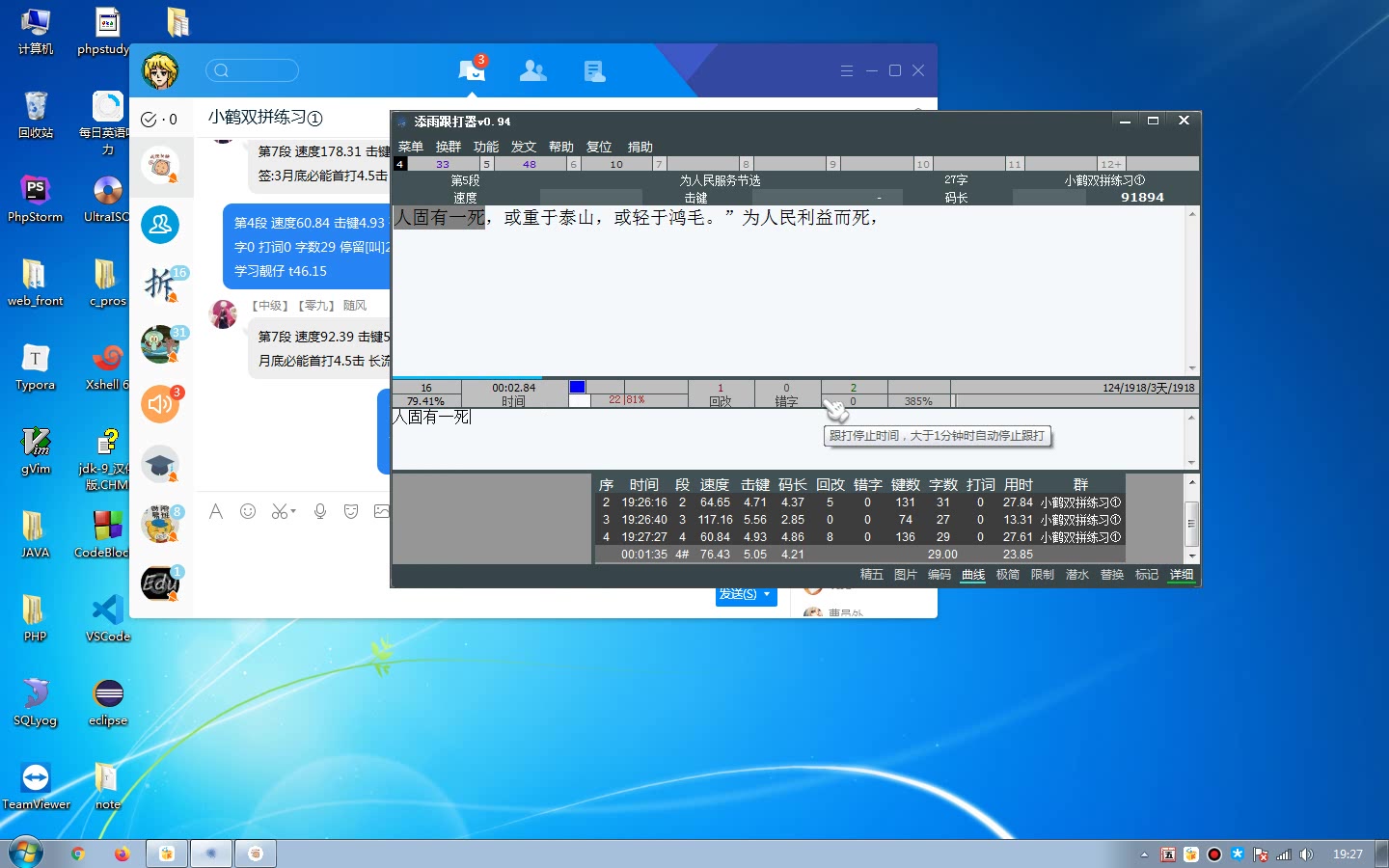Open the 菜单 menu in 添雨跟打器

[411, 147]
